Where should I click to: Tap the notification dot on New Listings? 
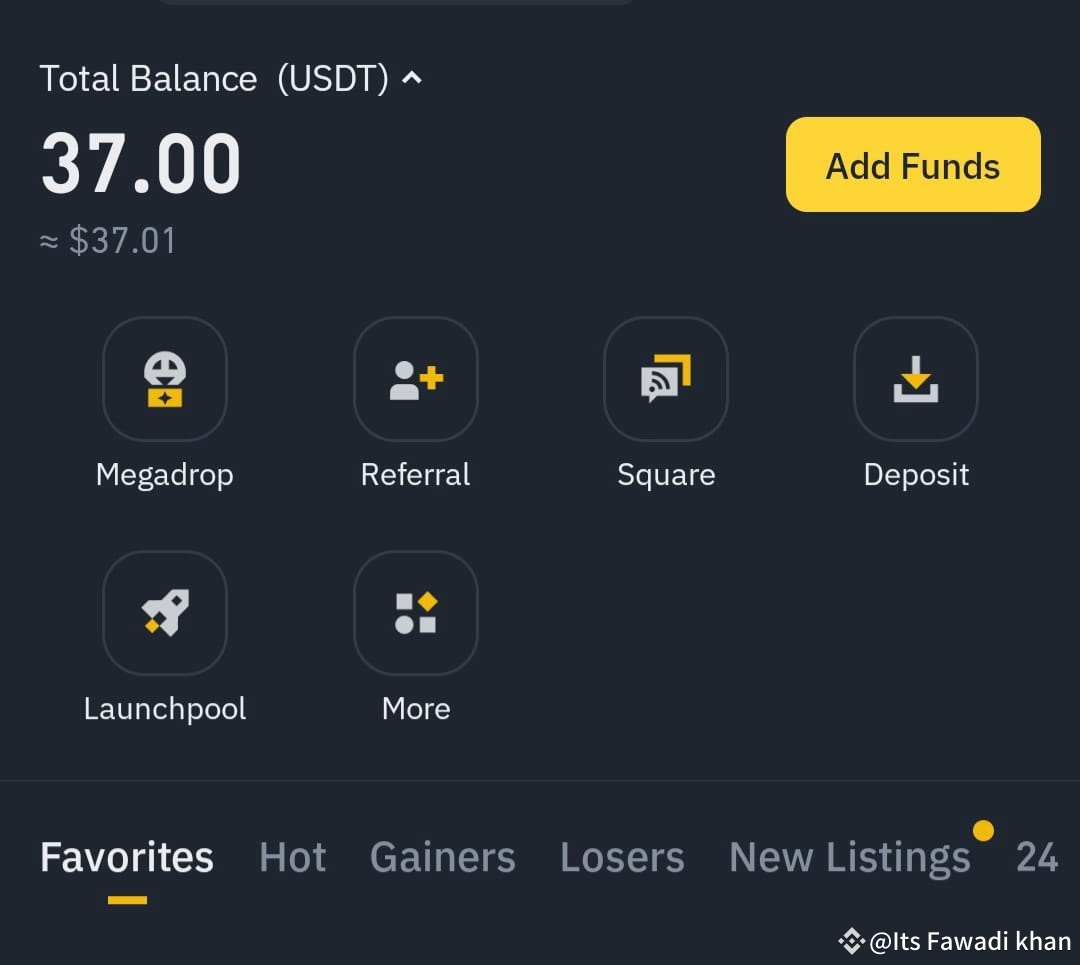click(x=984, y=830)
